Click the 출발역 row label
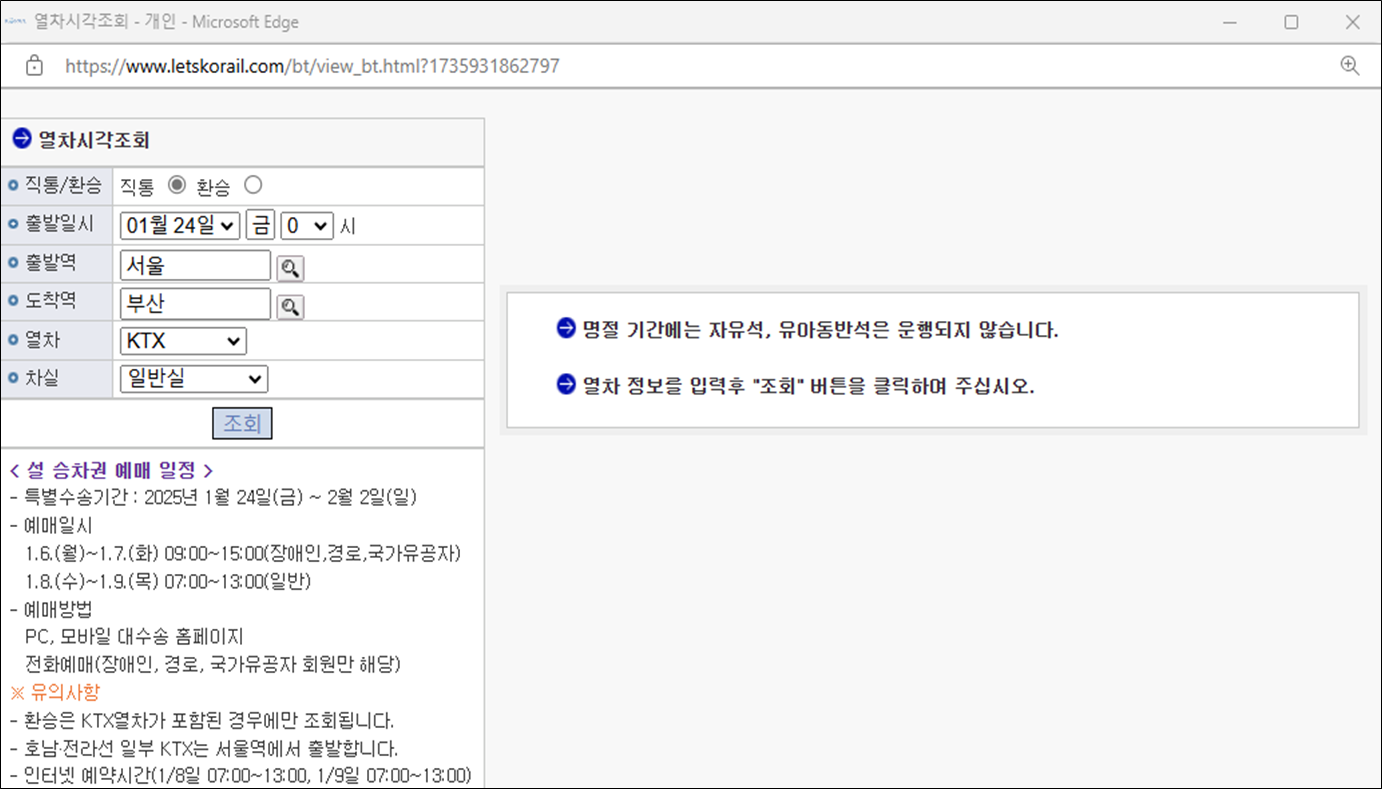The width and height of the screenshot is (1382, 789). pyautogui.click(x=49, y=263)
